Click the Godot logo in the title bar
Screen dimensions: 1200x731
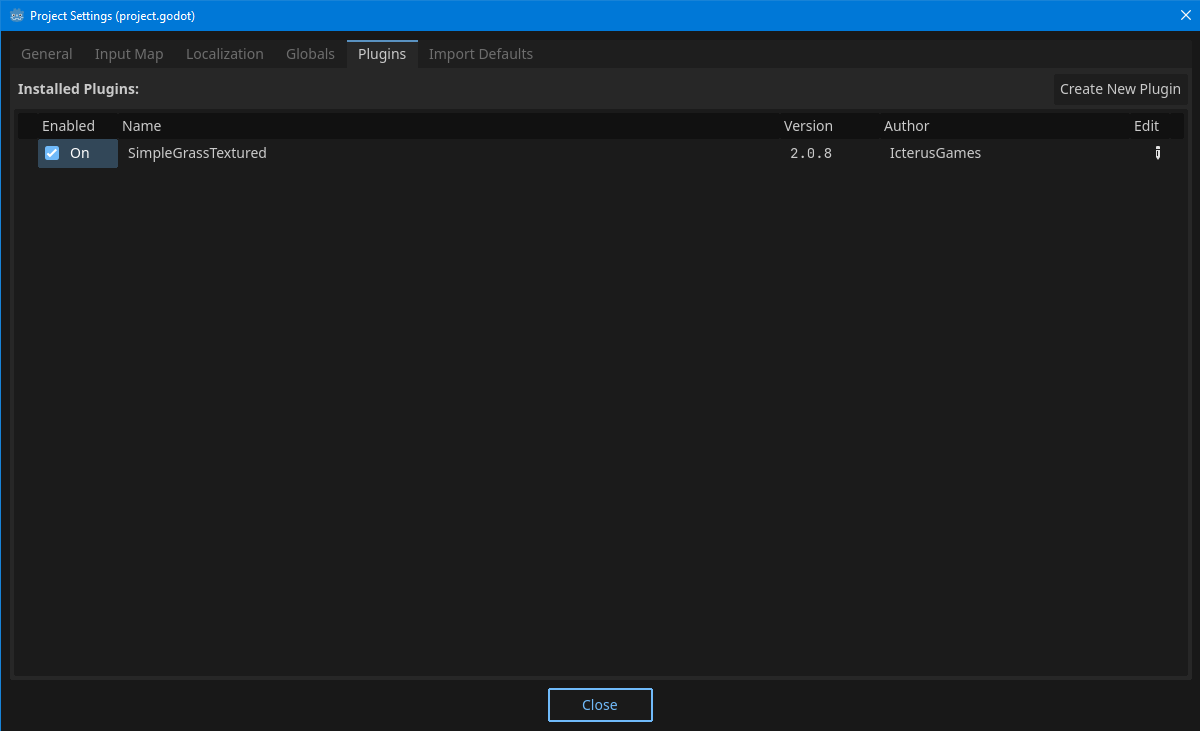[17, 16]
